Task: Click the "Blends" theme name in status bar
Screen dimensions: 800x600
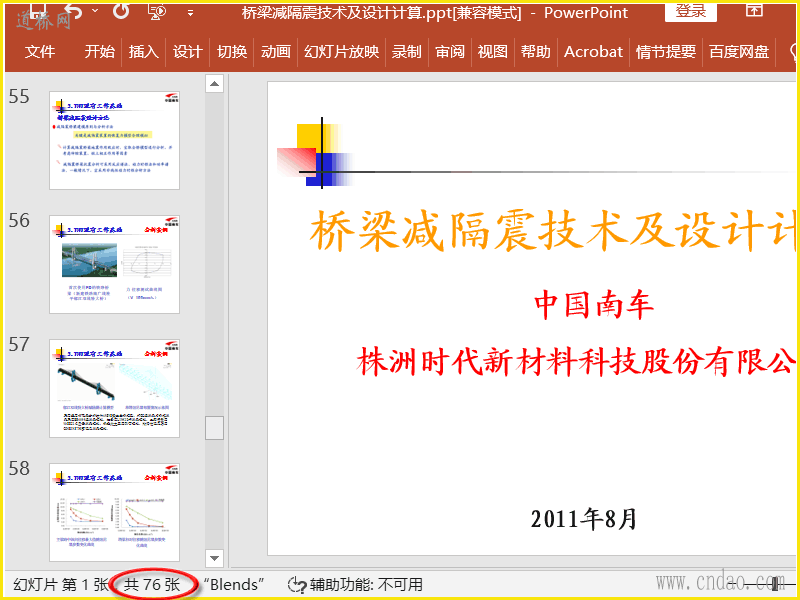Action: (234, 584)
